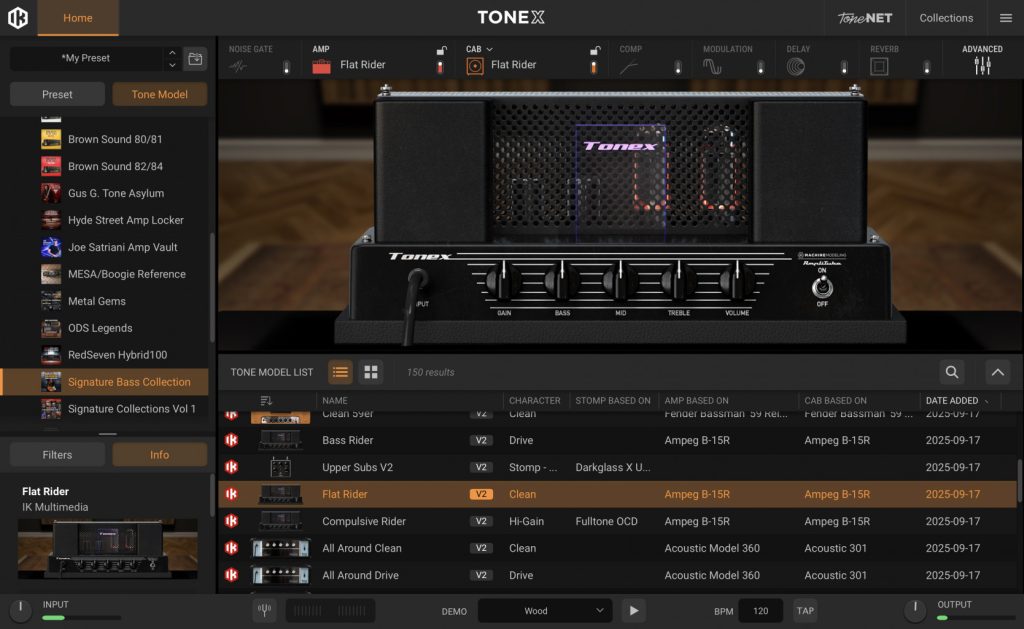The image size is (1024, 629).
Task: Toggle Compressor power switch
Action: [x=678, y=67]
